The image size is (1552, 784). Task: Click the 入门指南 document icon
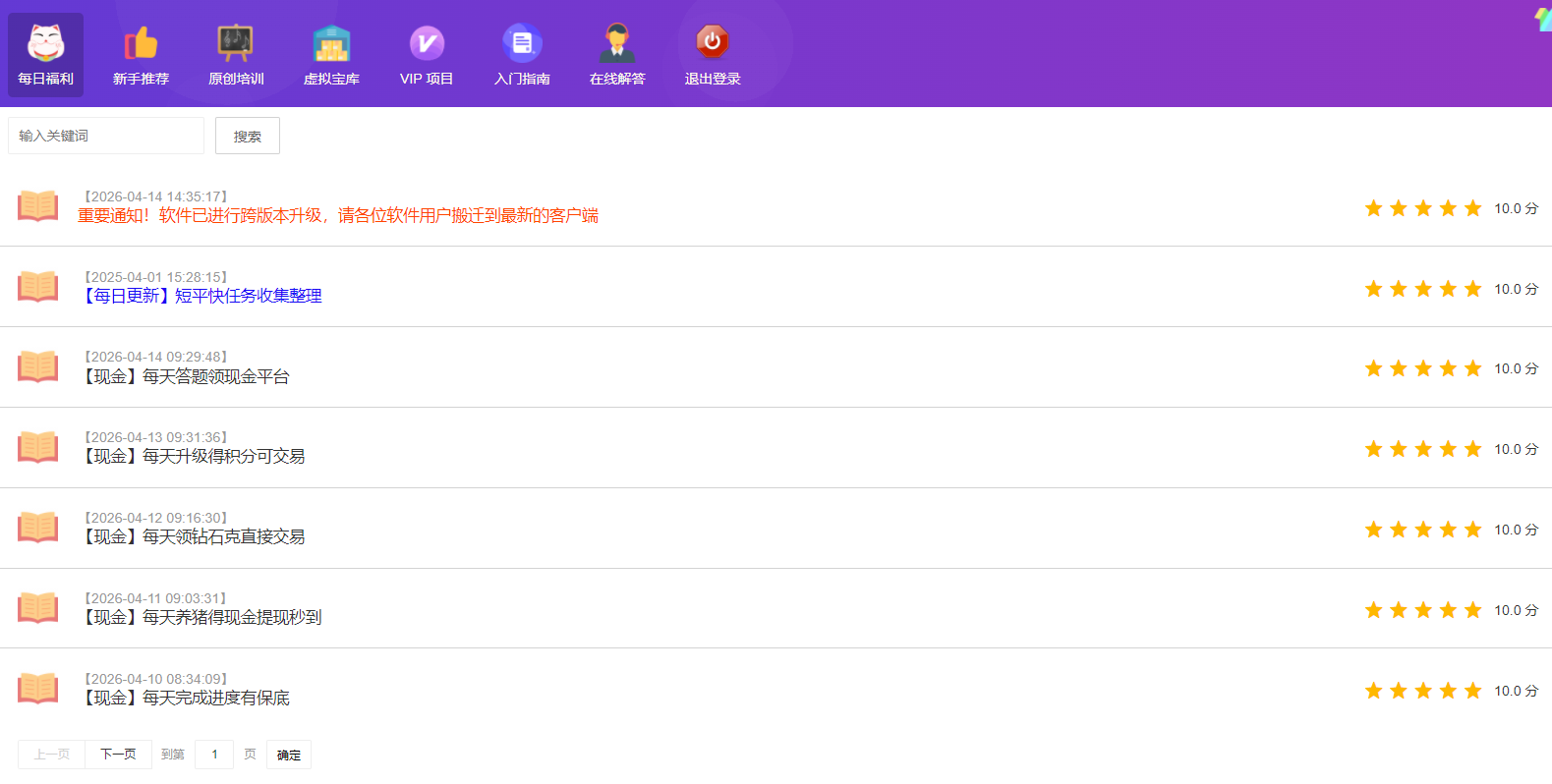(522, 44)
